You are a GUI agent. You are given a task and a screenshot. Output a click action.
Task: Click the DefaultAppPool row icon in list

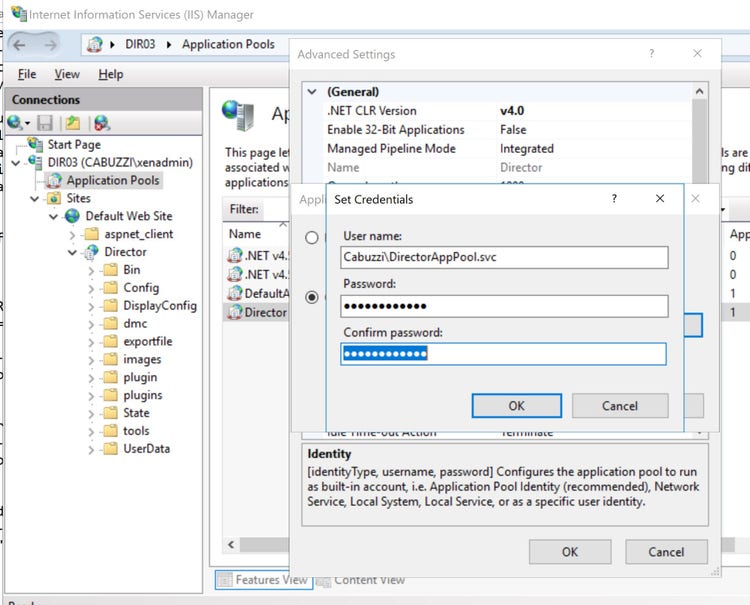tap(234, 293)
